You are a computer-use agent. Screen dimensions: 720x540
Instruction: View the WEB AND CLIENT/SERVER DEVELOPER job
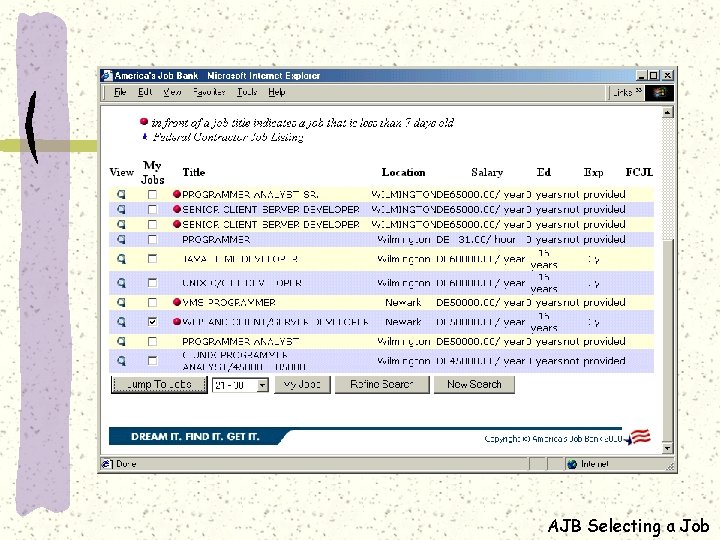[121, 322]
